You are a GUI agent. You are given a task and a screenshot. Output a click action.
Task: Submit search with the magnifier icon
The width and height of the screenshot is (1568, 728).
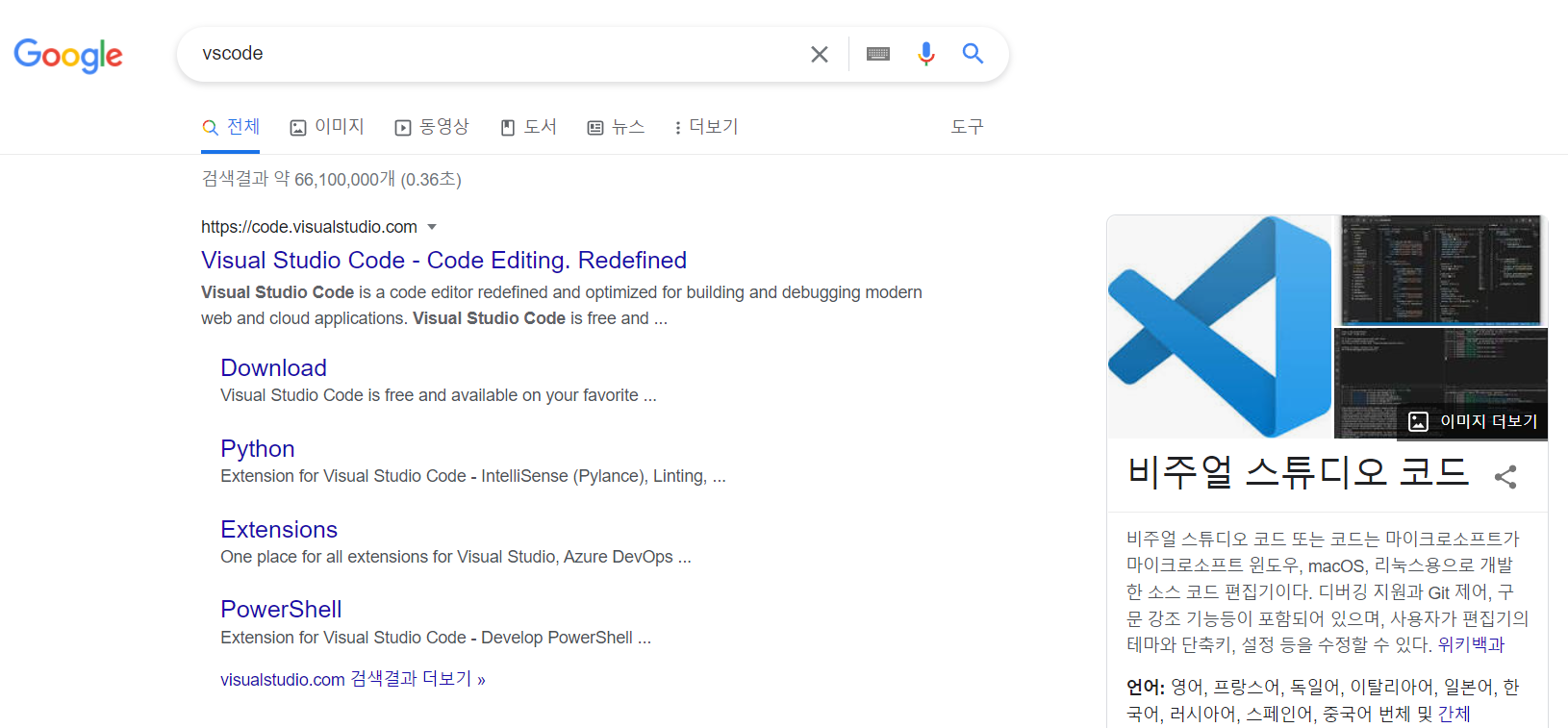pyautogui.click(x=973, y=54)
